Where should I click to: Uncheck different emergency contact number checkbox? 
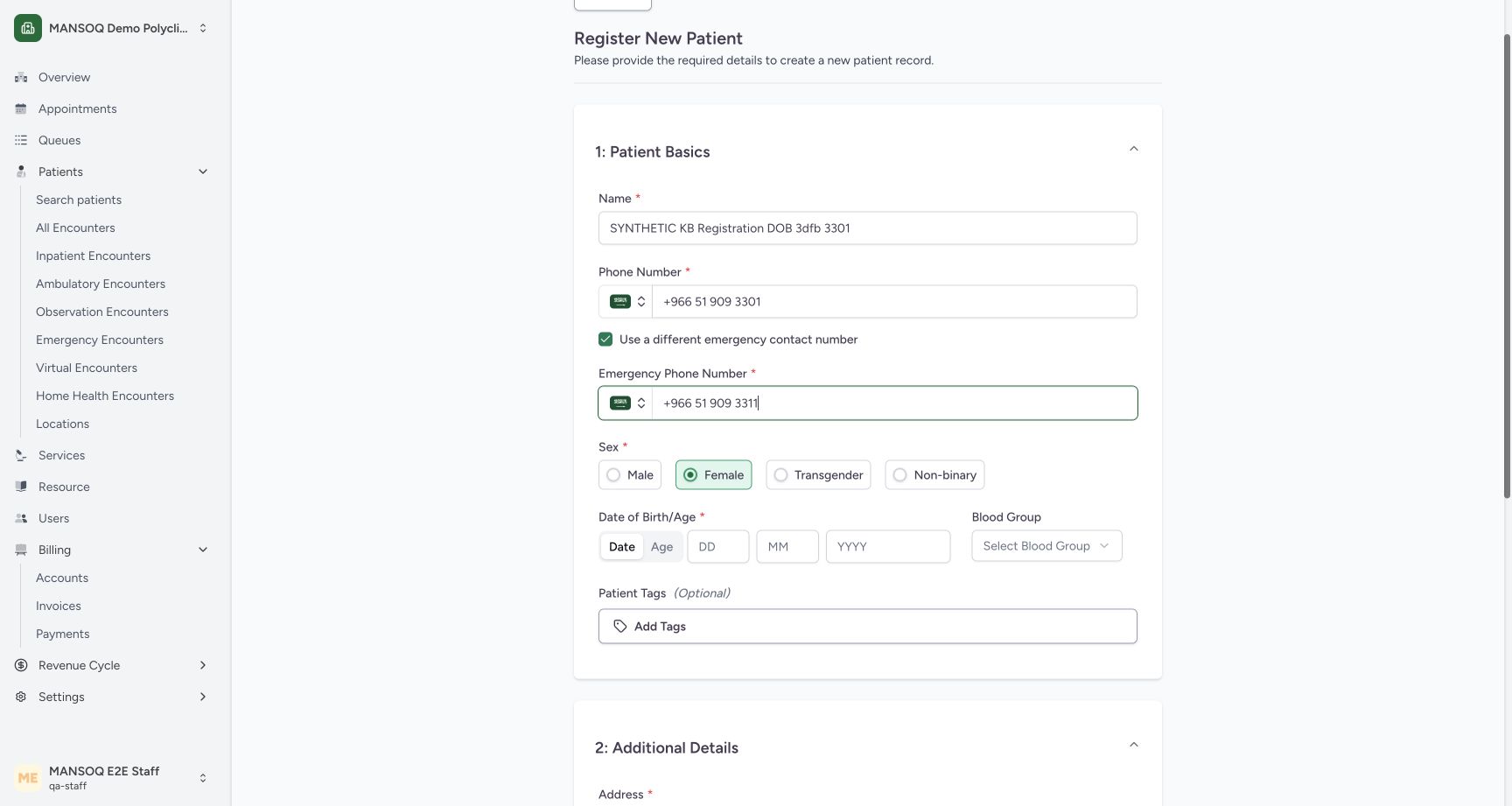click(x=605, y=340)
